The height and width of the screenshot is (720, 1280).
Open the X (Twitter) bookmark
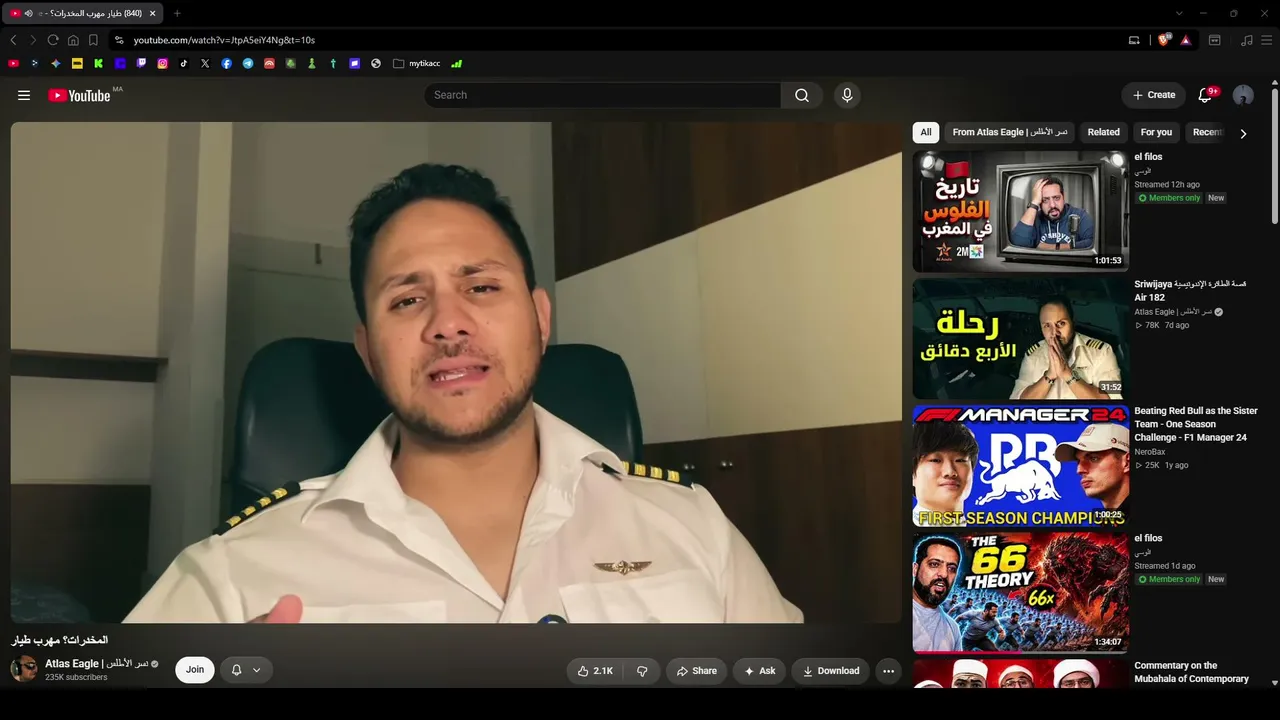tap(205, 63)
